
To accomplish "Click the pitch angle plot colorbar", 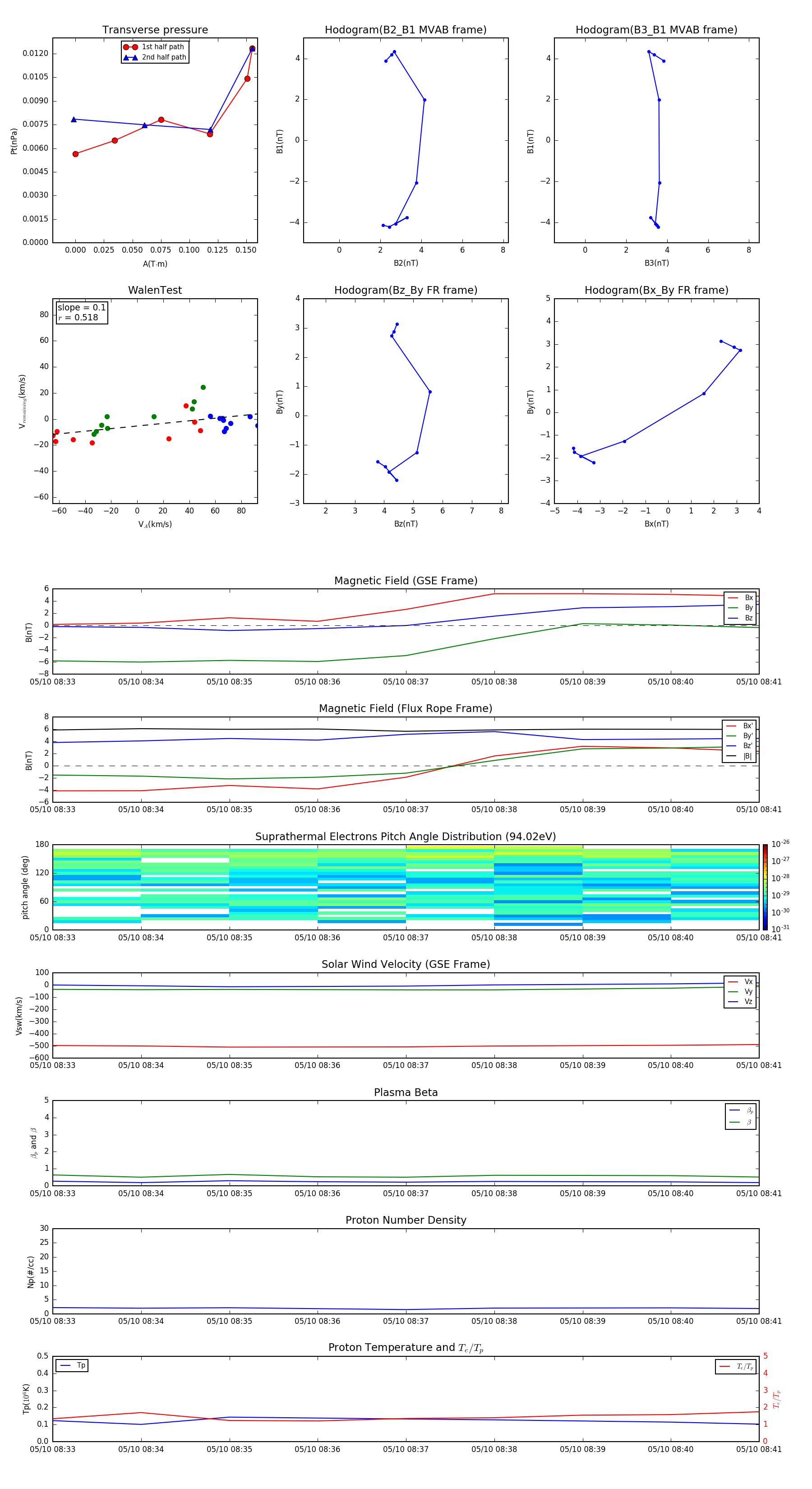I will 765,887.
